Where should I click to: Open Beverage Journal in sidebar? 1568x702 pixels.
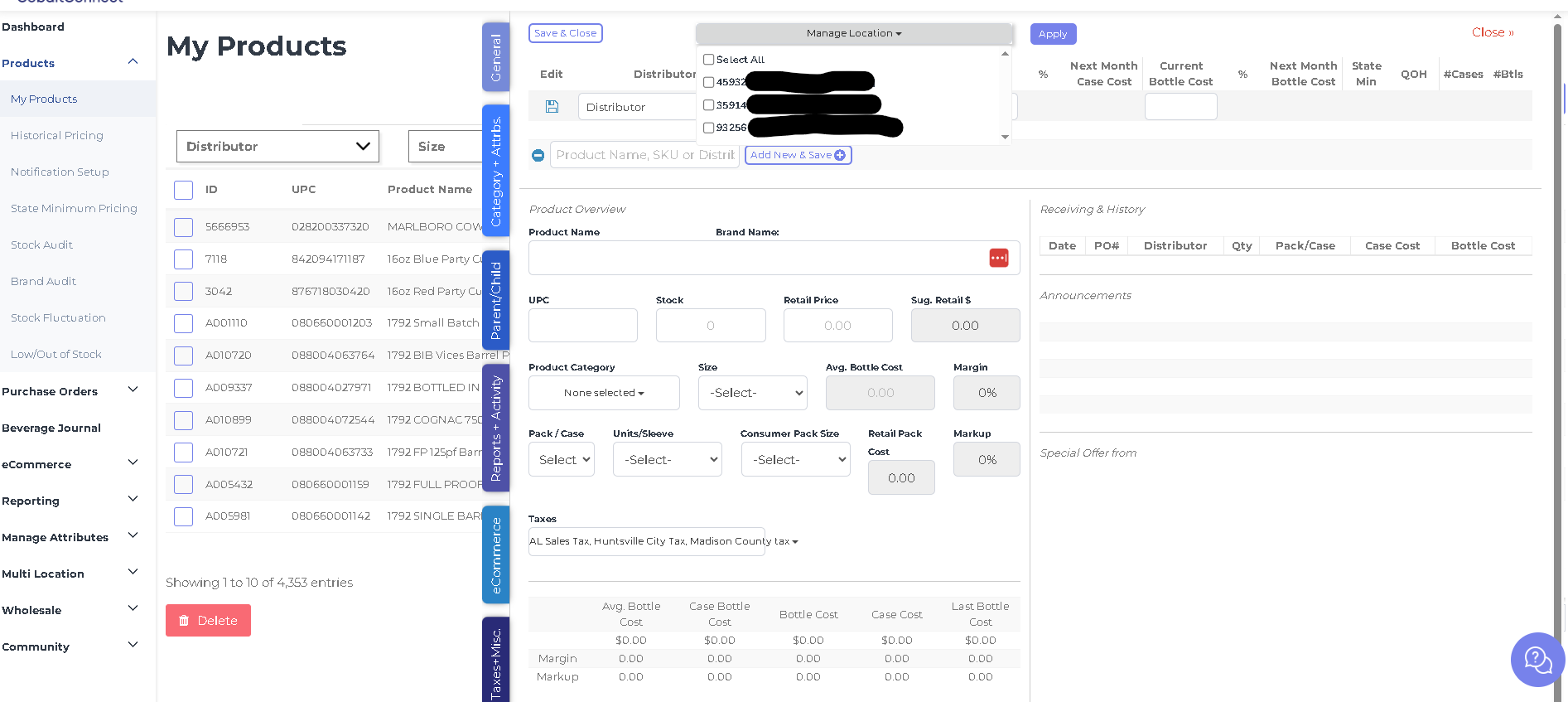51,428
